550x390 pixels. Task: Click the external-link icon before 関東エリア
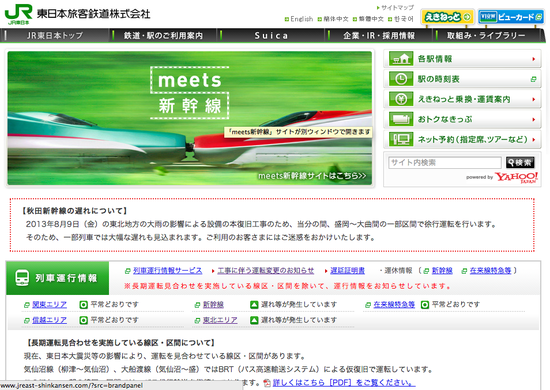pos(27,305)
